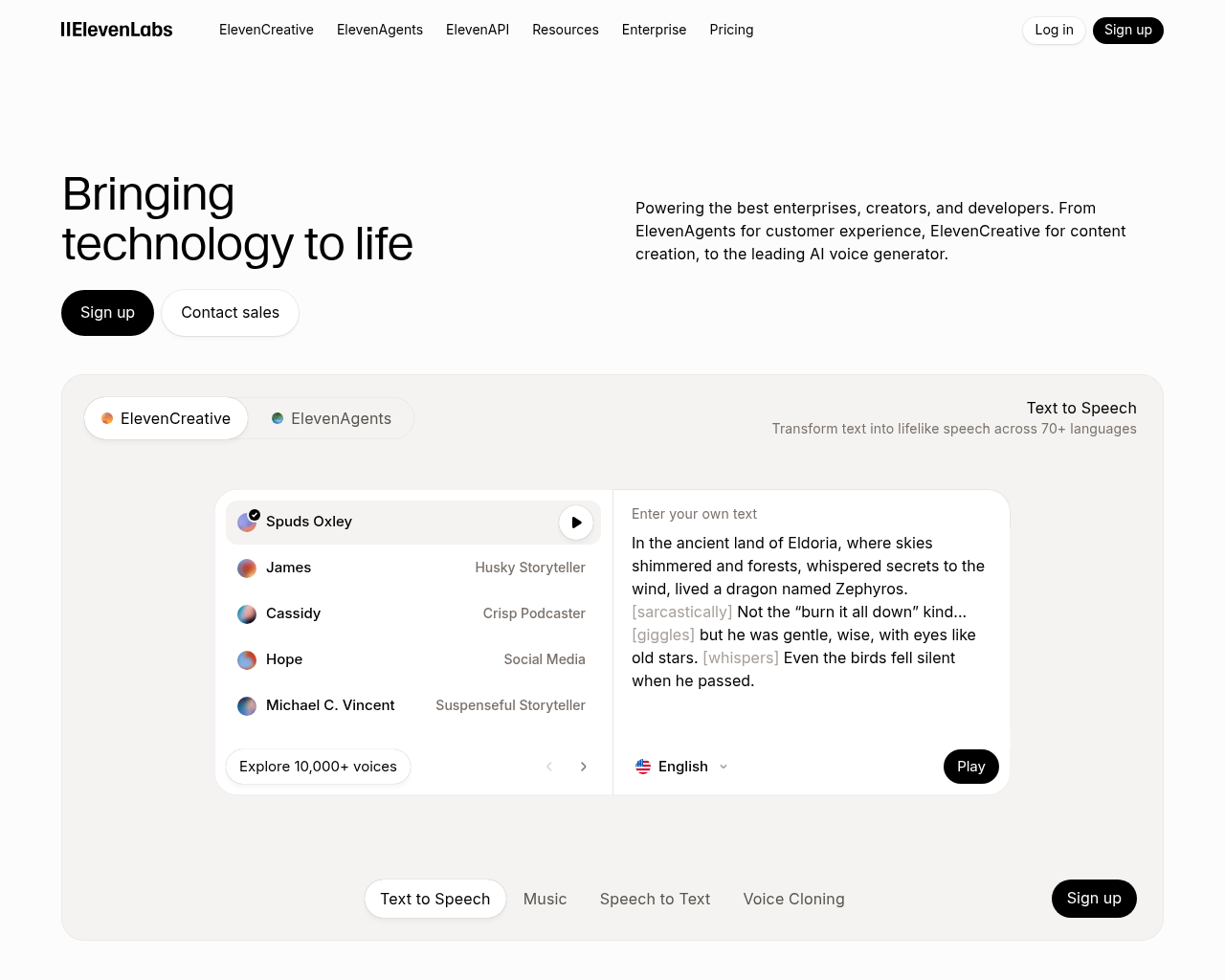Screen dimensions: 1225x980
Task: Expand the Resources nav menu
Action: point(565,30)
